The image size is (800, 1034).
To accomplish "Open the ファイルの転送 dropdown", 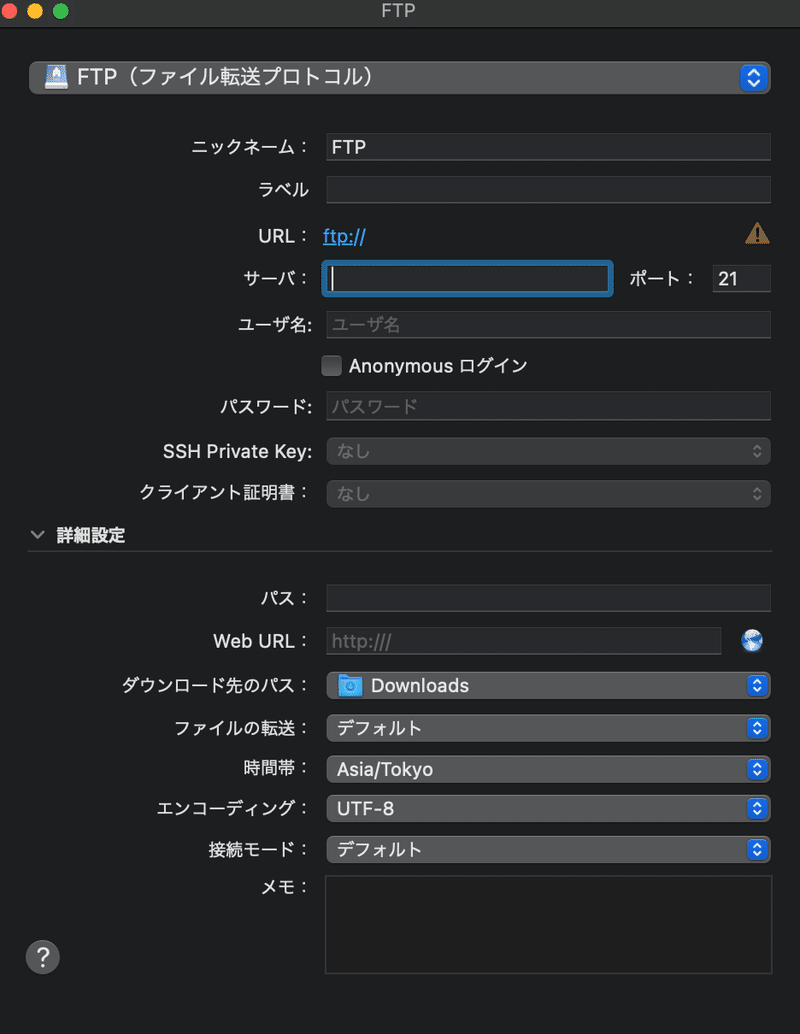I will point(548,728).
